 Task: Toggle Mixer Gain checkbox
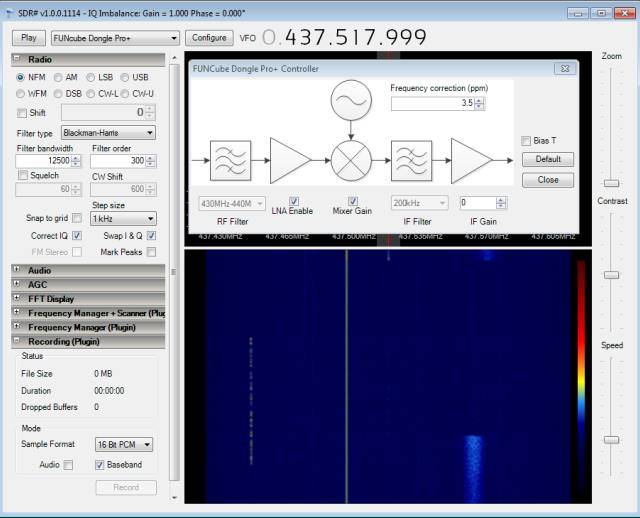(353, 201)
